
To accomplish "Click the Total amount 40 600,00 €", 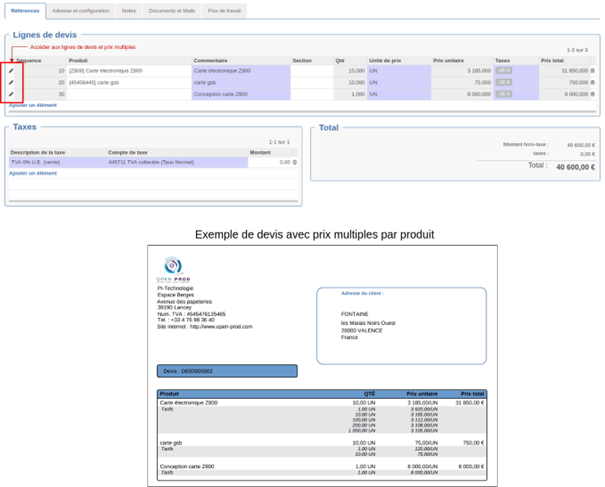I will 575,167.
